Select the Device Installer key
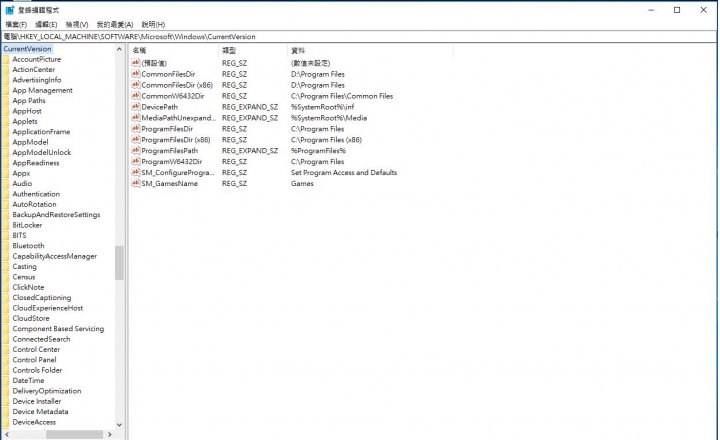The height and width of the screenshot is (440, 720). tap(37, 401)
